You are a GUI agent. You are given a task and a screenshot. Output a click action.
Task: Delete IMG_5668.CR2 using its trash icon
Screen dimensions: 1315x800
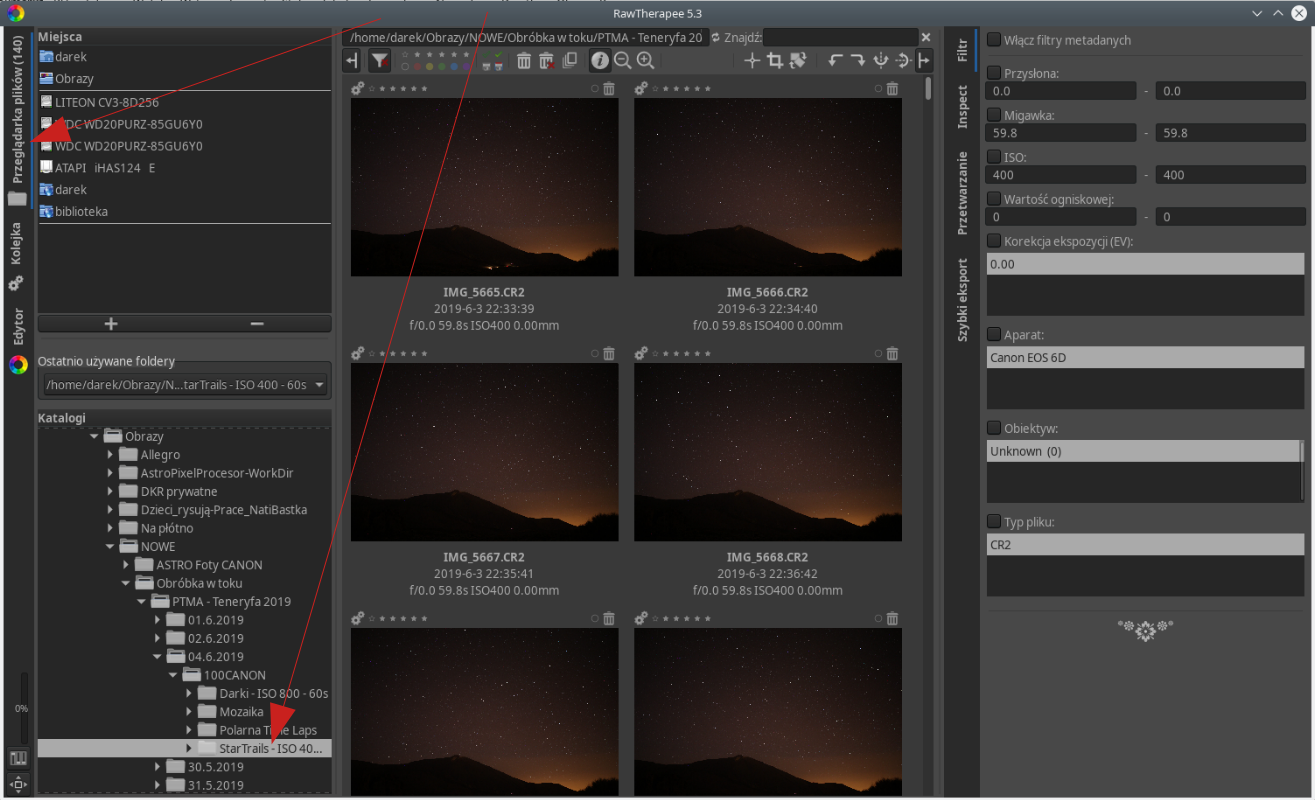892,354
